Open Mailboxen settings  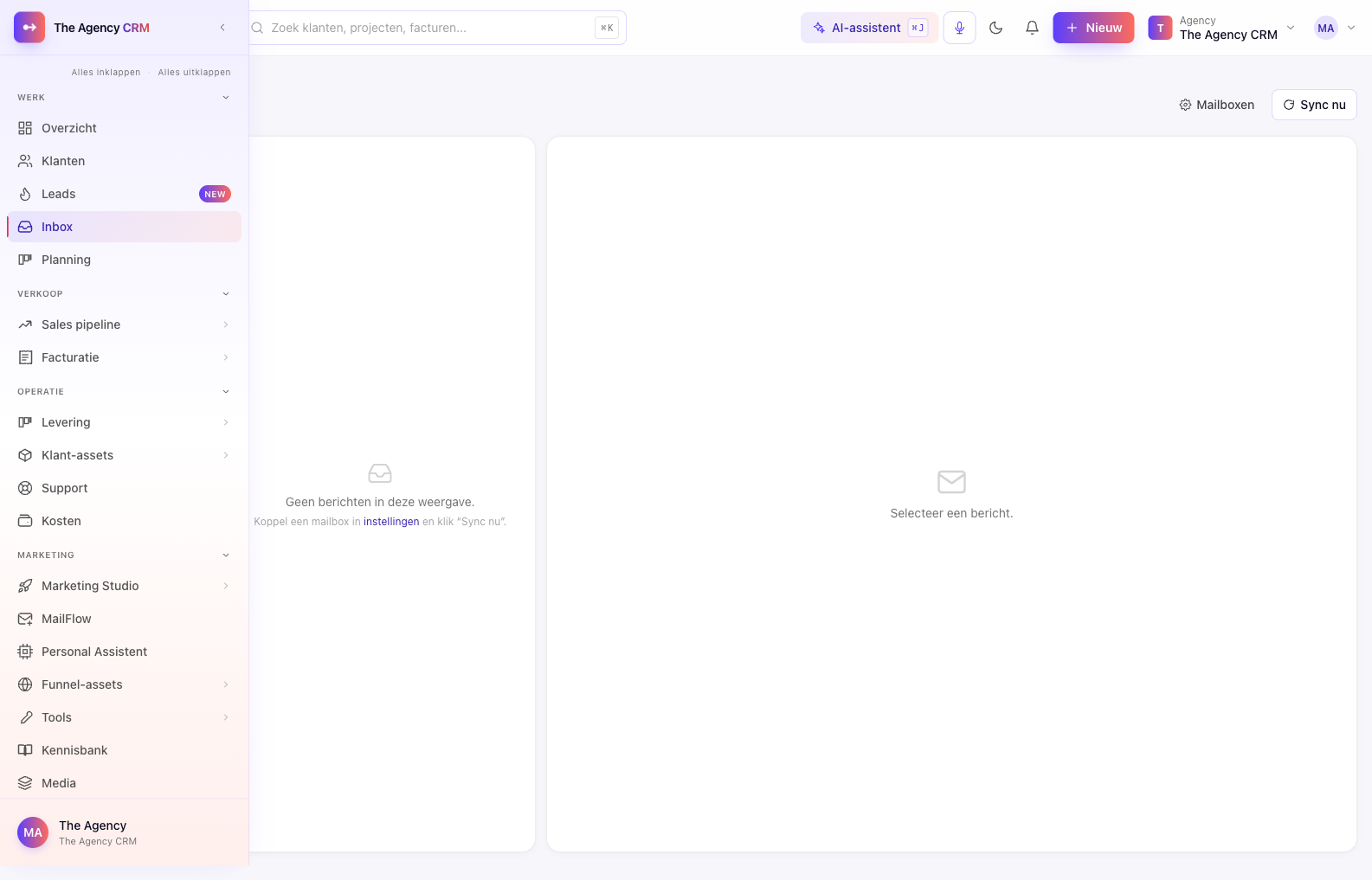pyautogui.click(x=1216, y=105)
